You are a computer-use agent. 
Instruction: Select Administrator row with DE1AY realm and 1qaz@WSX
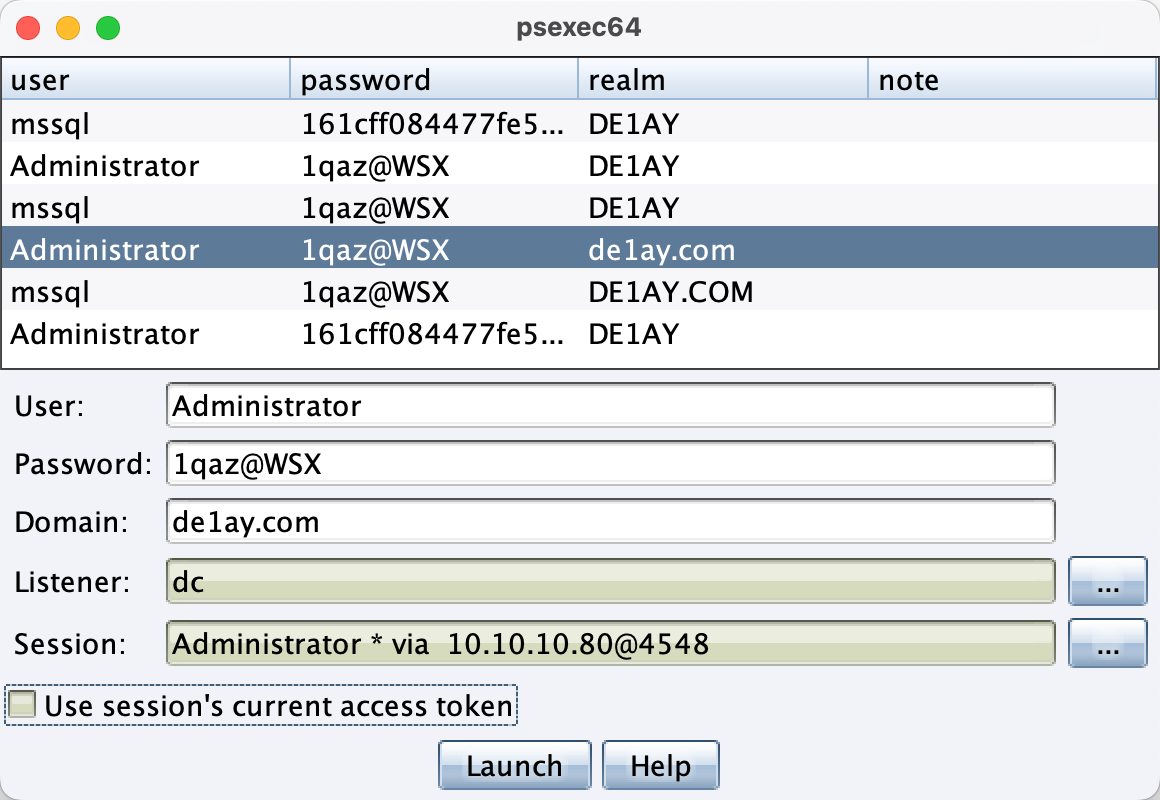coord(300,166)
